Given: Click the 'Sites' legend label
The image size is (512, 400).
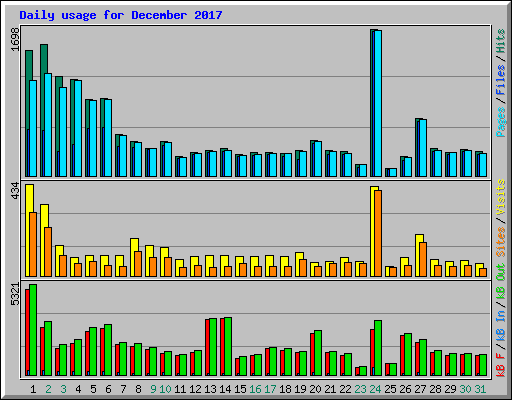Looking at the screenshot, I should point(501,242).
